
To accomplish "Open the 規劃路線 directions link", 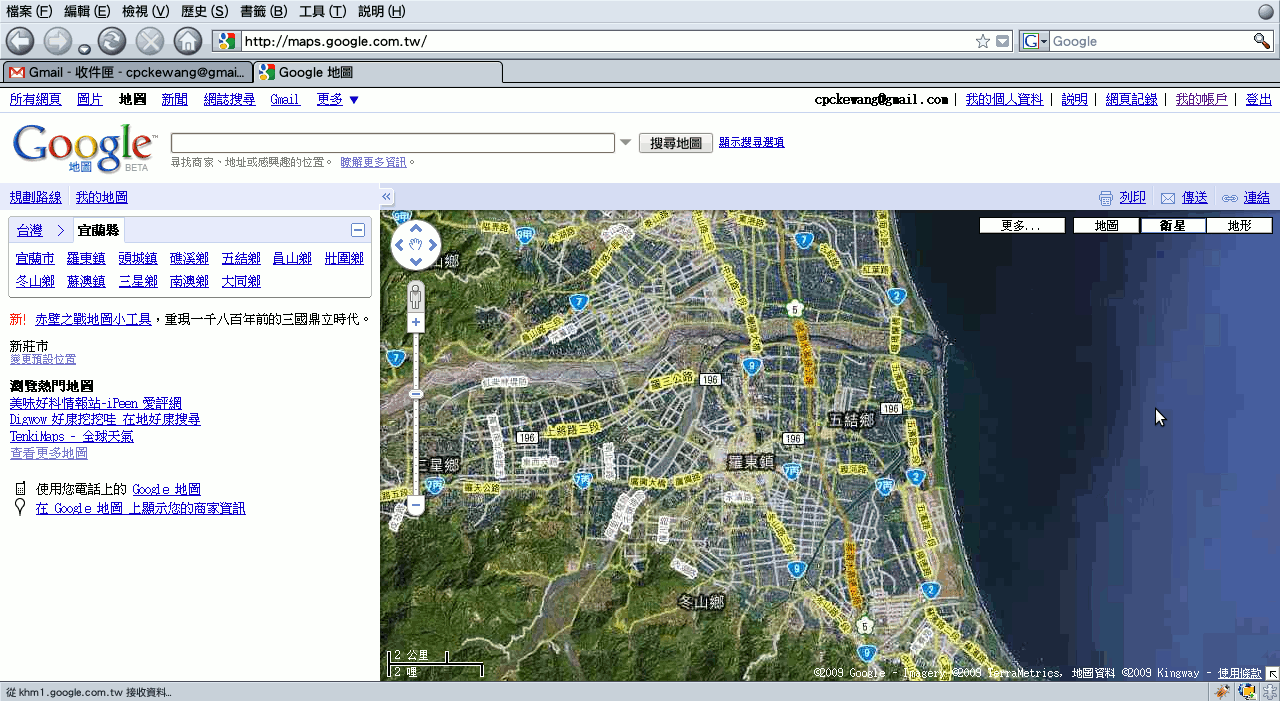I will click(x=35, y=197).
